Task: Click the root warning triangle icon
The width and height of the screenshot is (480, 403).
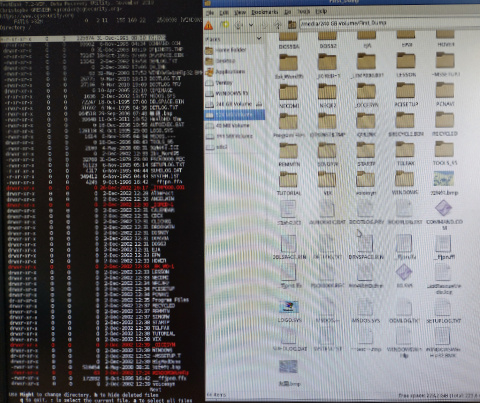Action: tap(208, 25)
